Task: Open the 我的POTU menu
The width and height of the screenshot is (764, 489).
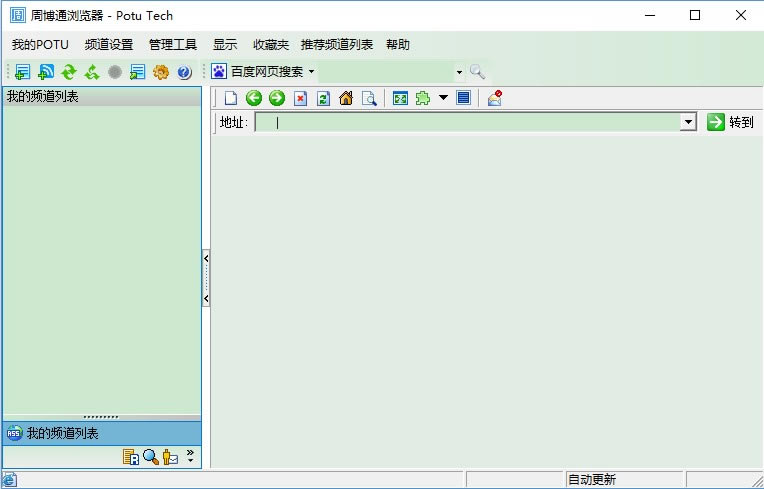Action: [40, 45]
